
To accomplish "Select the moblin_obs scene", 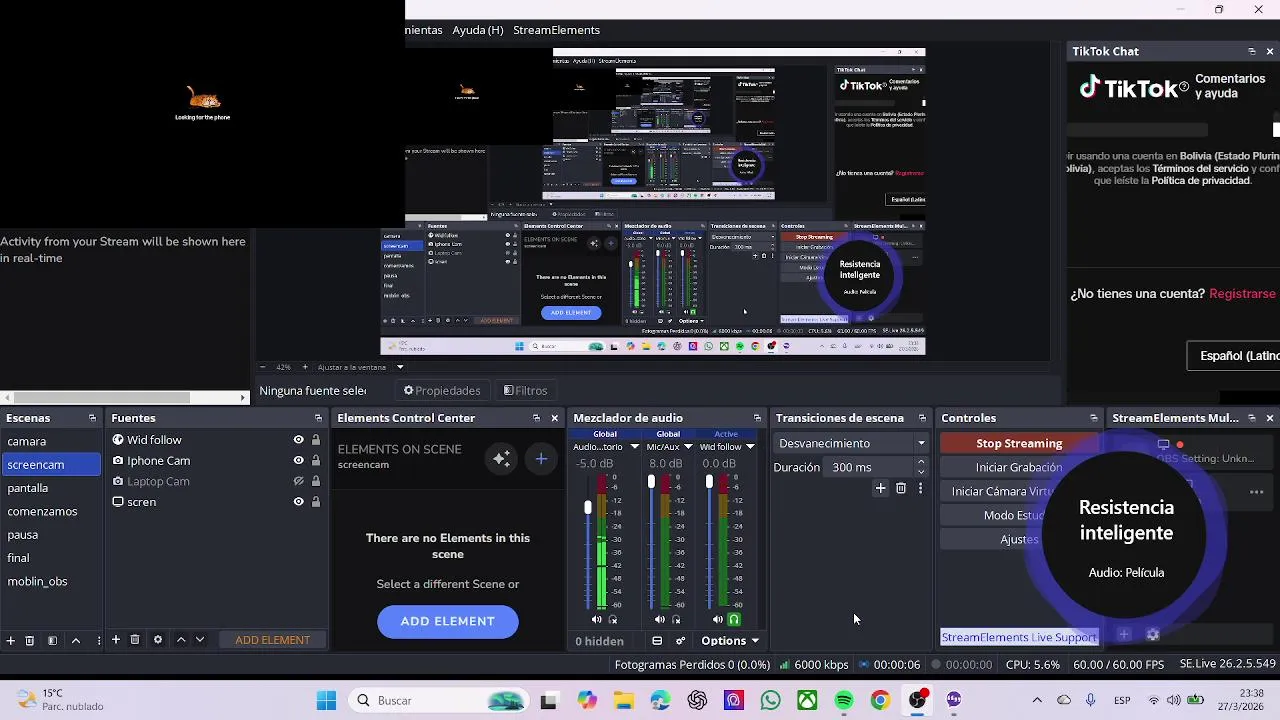I will (x=52, y=581).
